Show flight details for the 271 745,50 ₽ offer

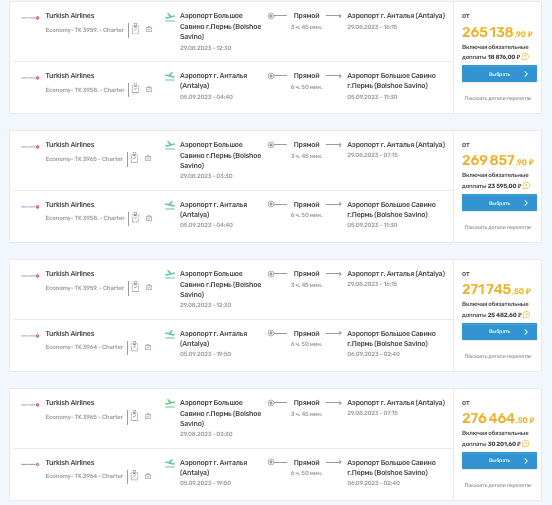coord(498,356)
